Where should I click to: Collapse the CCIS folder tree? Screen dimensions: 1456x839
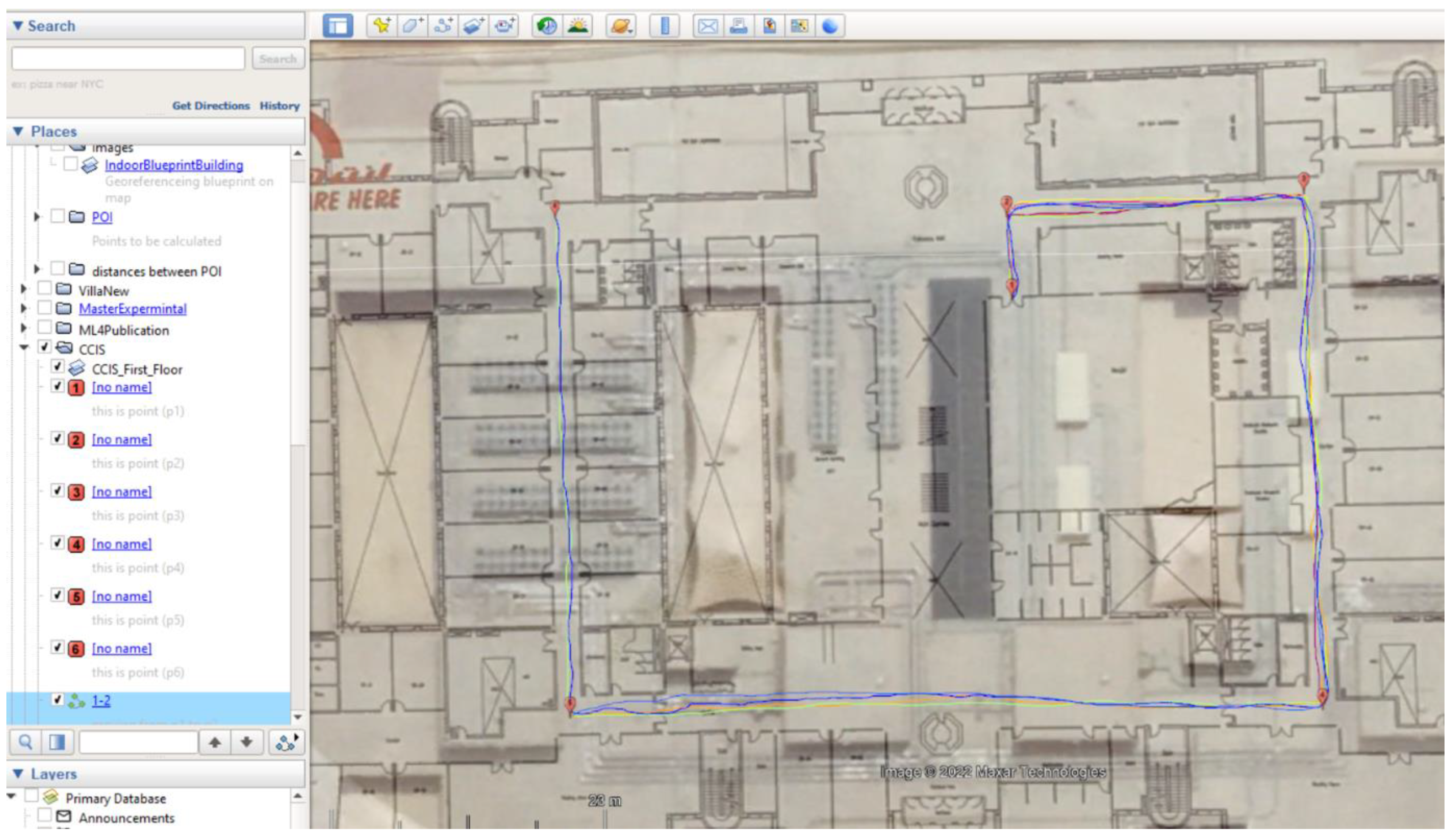pos(24,347)
